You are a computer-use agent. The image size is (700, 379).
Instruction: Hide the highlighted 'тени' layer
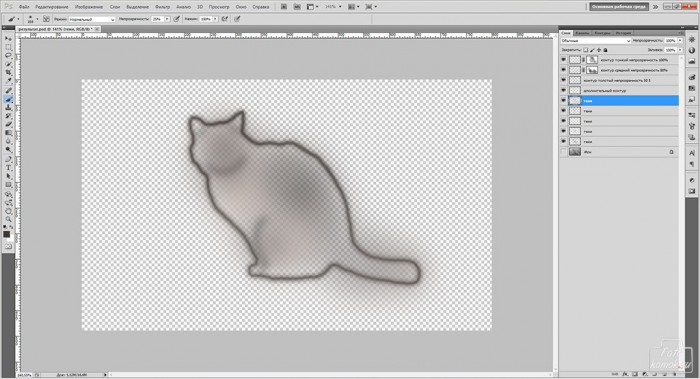pyautogui.click(x=563, y=101)
